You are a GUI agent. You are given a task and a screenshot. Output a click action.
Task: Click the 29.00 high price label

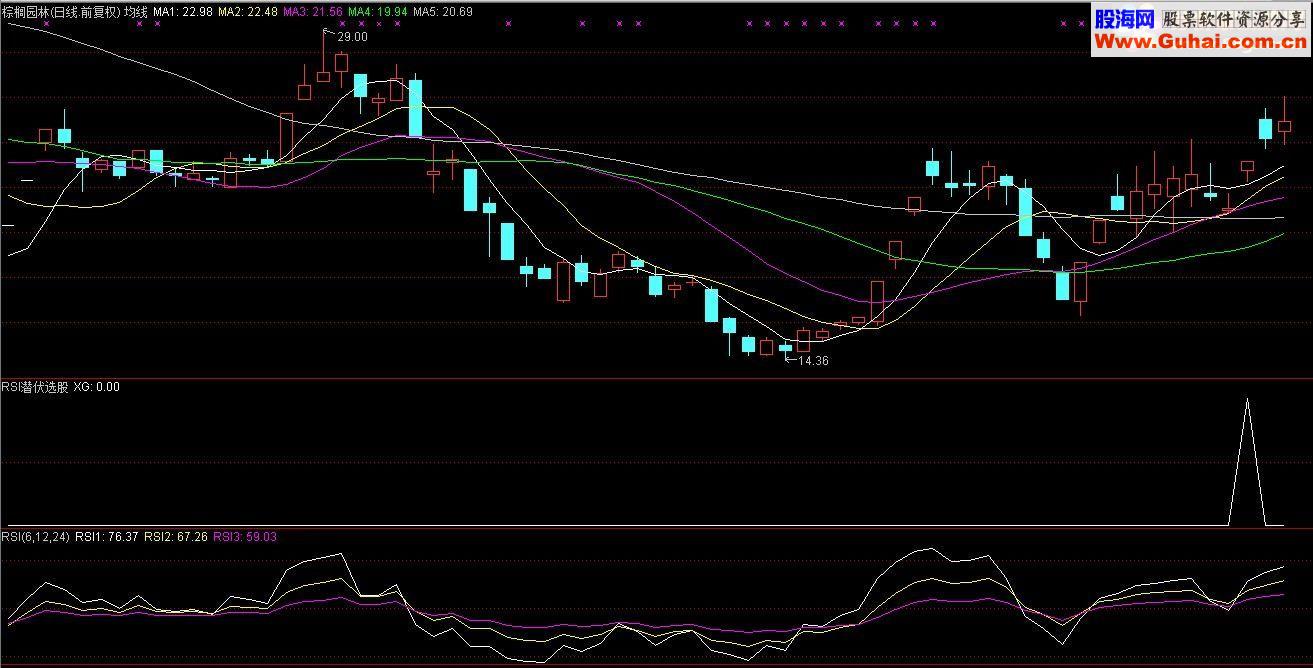point(352,37)
